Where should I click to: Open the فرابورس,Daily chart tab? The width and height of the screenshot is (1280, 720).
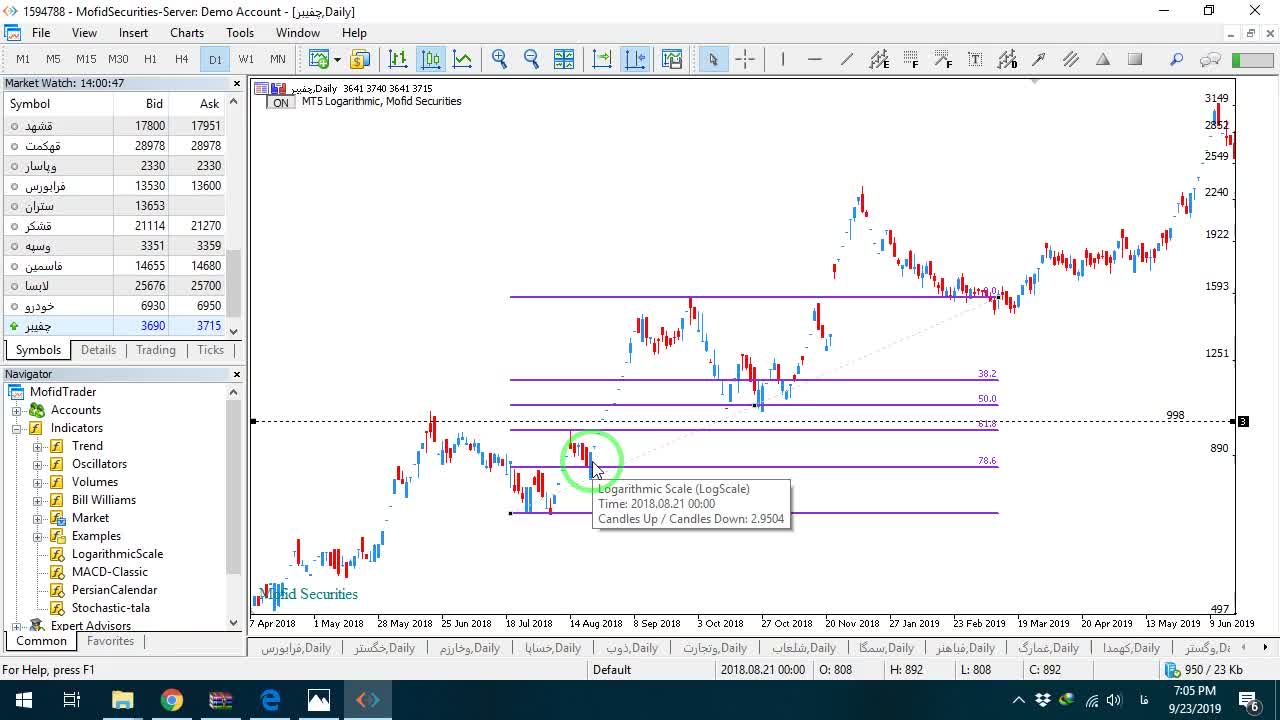tap(296, 648)
